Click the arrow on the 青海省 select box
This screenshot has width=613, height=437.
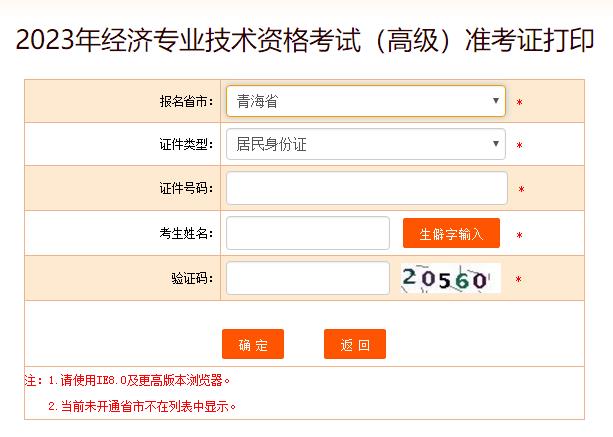(495, 101)
